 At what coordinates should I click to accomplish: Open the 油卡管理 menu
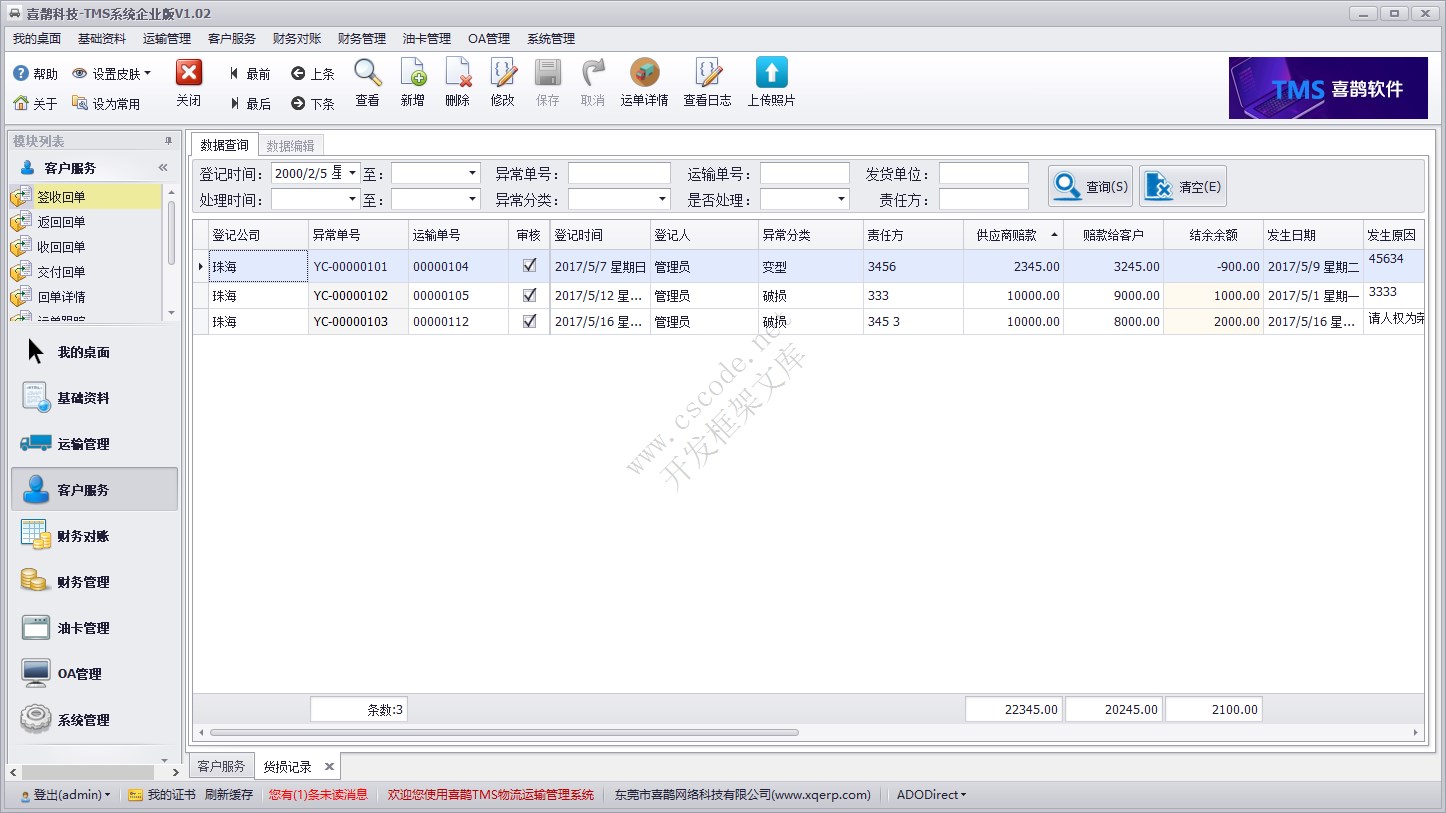(427, 39)
